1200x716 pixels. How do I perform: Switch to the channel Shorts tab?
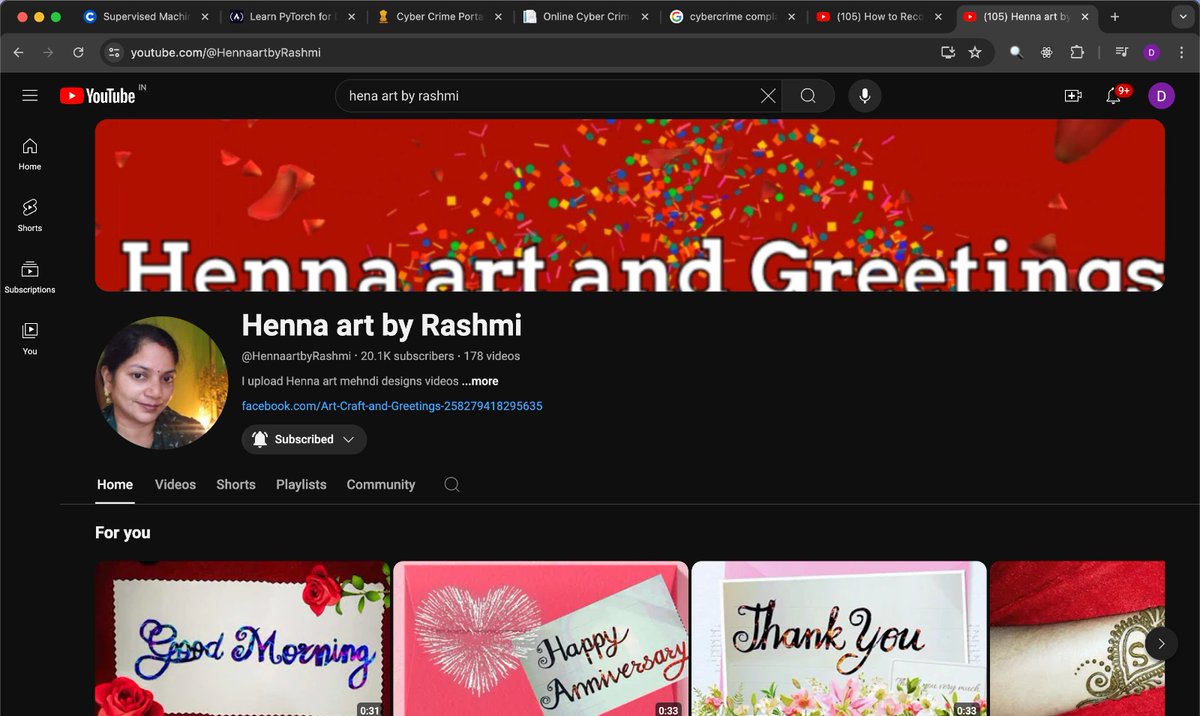point(236,484)
